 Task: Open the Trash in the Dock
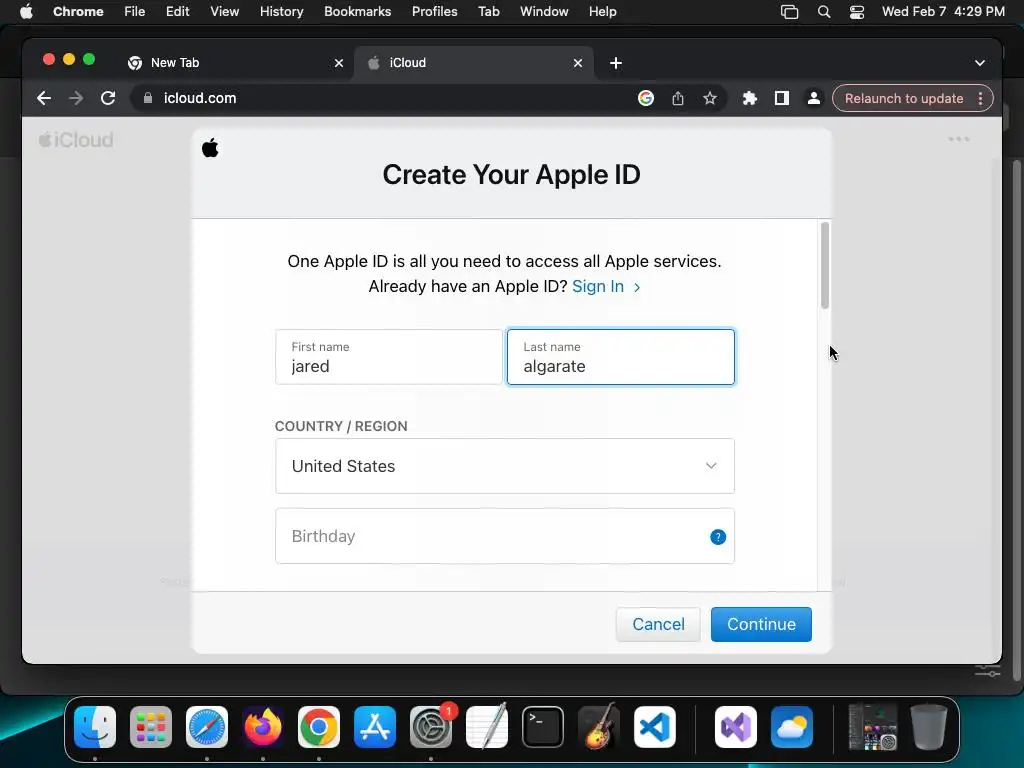click(x=929, y=727)
